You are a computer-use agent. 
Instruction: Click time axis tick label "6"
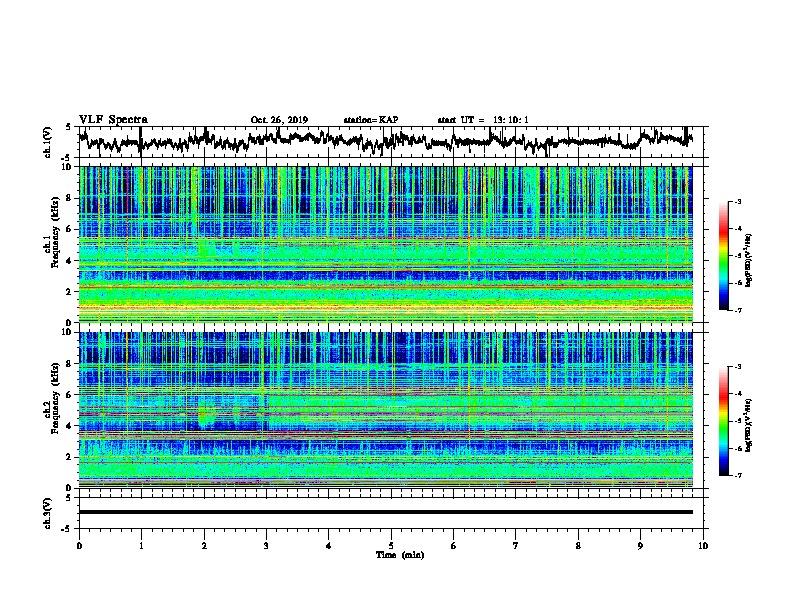pyautogui.click(x=454, y=546)
